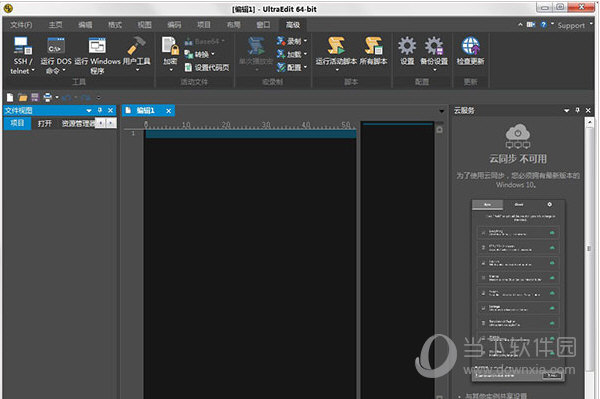The width and height of the screenshot is (600, 399).
Task: Click layout icon next to help
Action: [530, 24]
